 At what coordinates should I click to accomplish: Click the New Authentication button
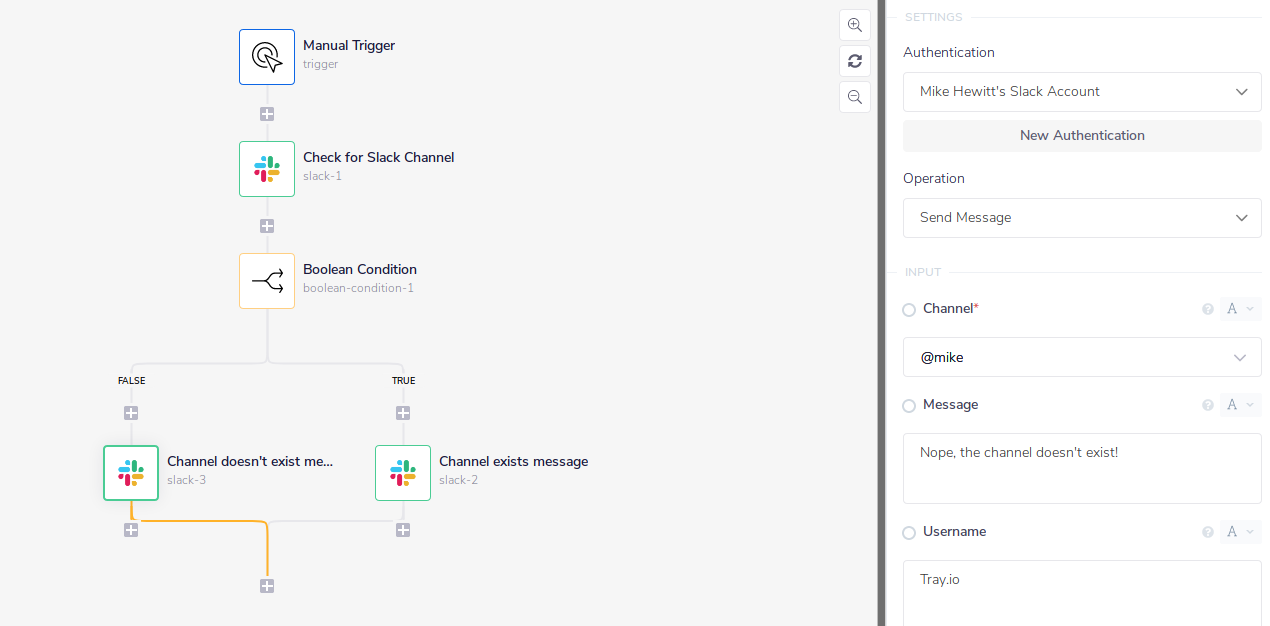click(x=1082, y=135)
